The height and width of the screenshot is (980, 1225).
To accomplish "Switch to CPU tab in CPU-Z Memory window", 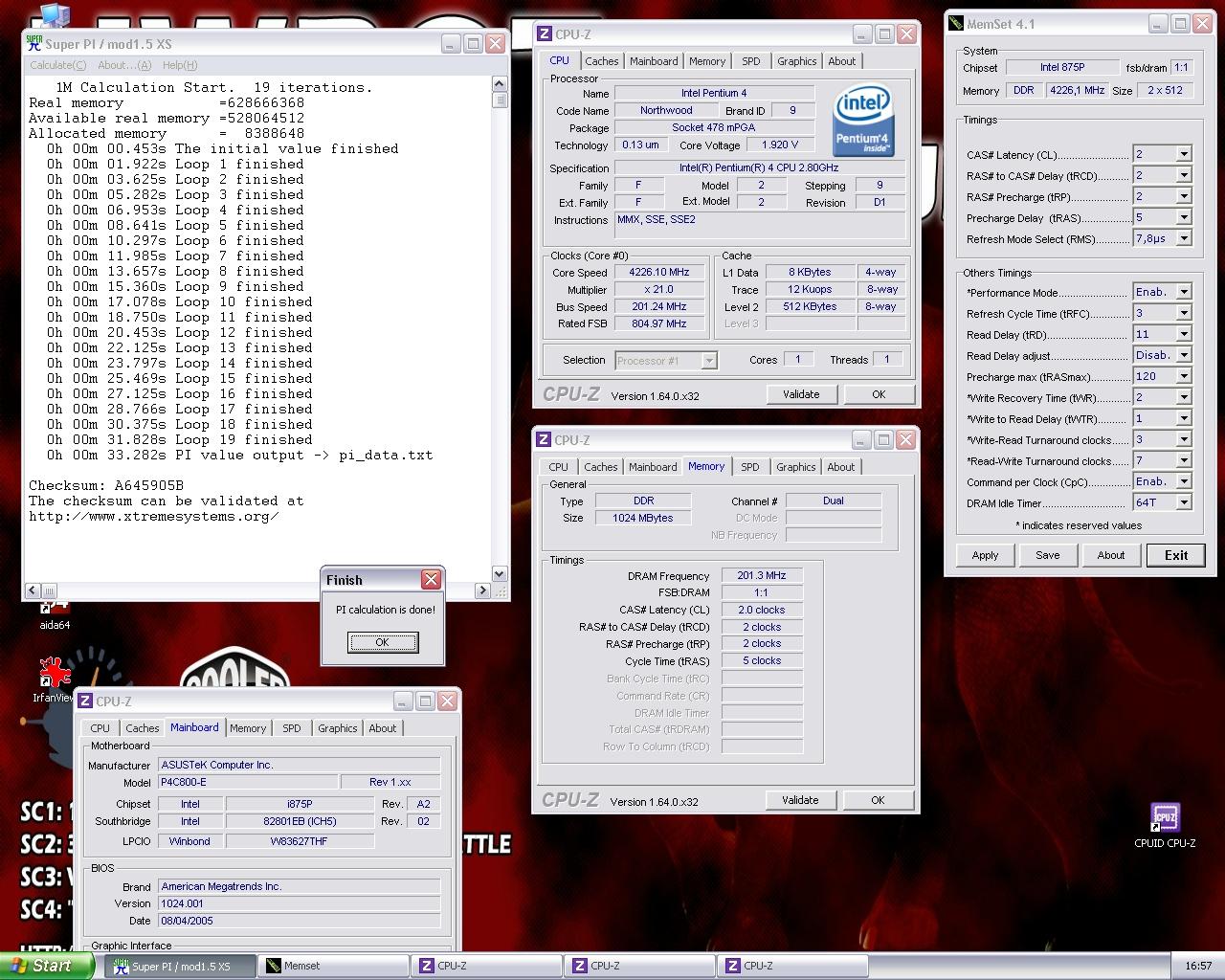I will pyautogui.click(x=559, y=467).
